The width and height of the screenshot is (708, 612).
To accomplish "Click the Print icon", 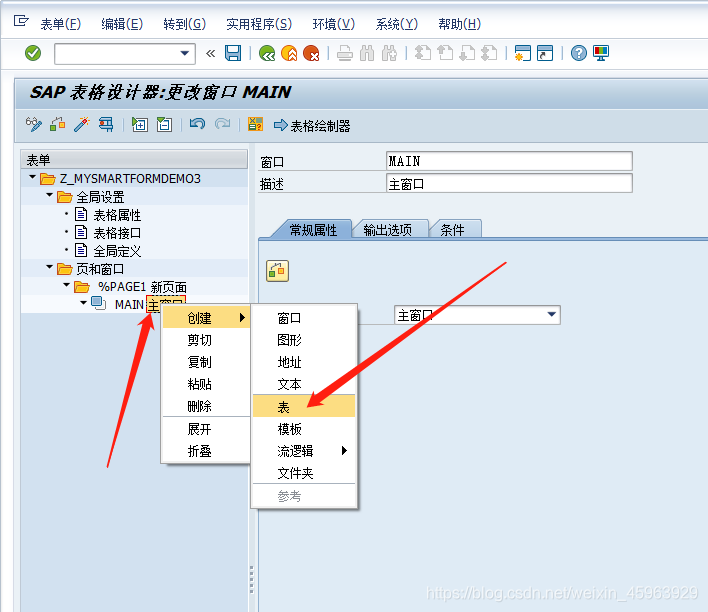I will tap(345, 53).
